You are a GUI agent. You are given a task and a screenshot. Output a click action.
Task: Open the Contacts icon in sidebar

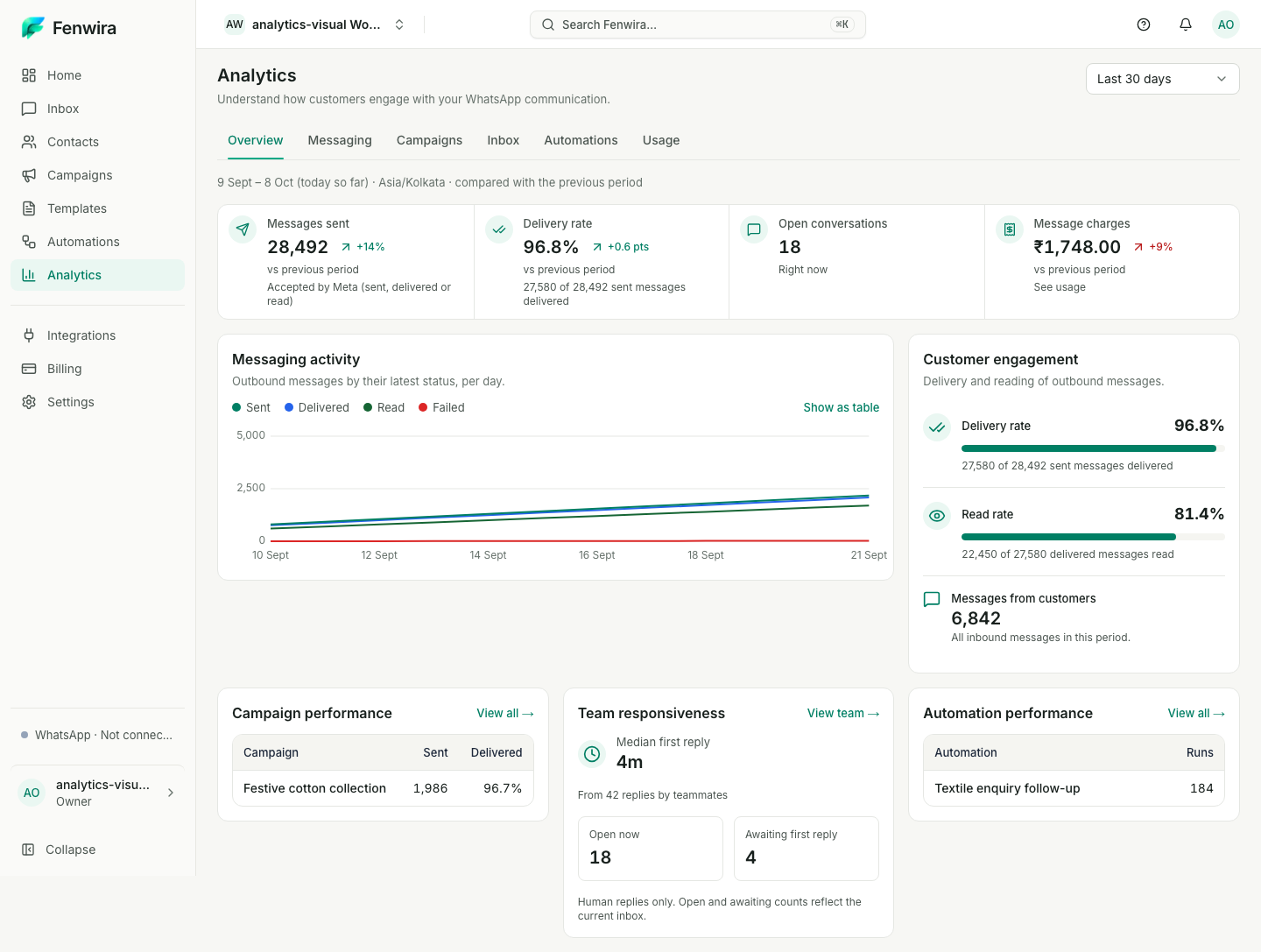(x=29, y=142)
